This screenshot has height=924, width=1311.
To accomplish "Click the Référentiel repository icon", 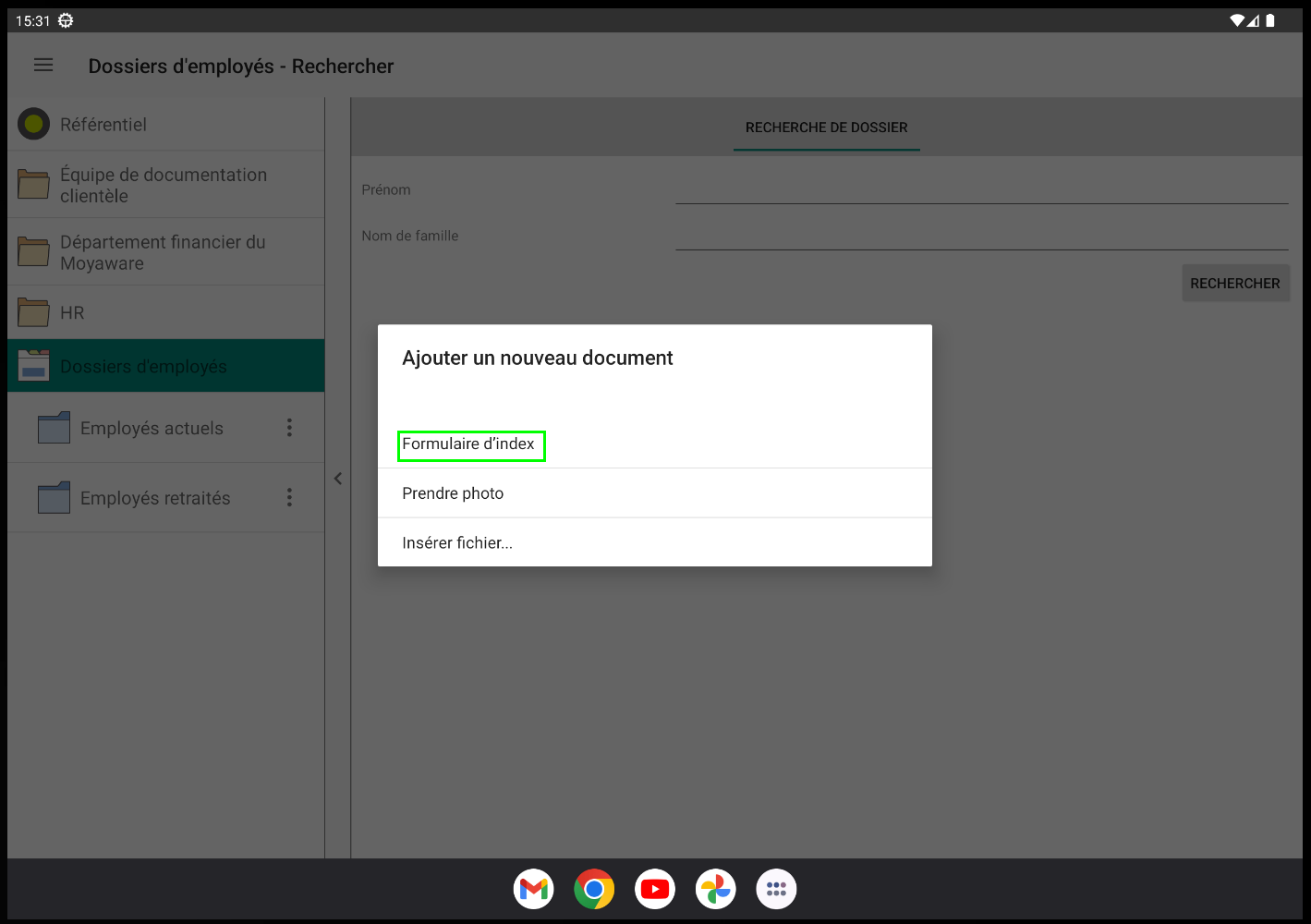I will click(x=34, y=124).
